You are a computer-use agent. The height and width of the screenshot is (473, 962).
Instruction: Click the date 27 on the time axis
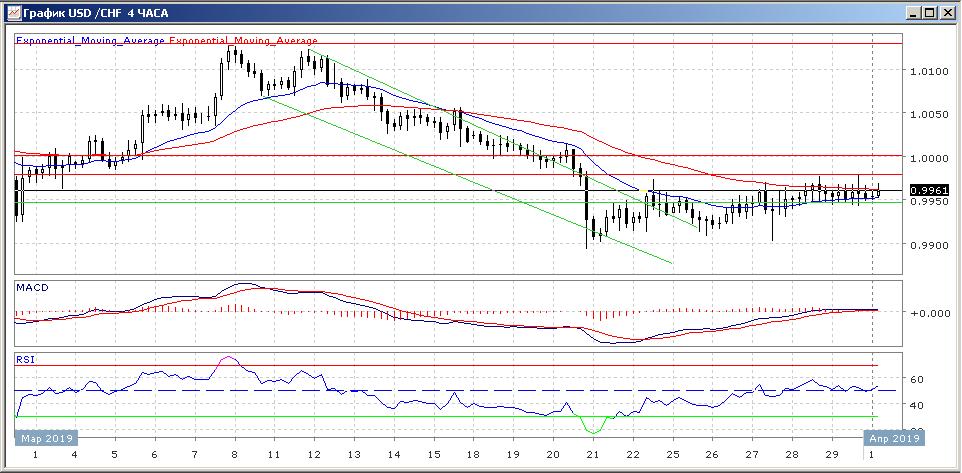(752, 455)
